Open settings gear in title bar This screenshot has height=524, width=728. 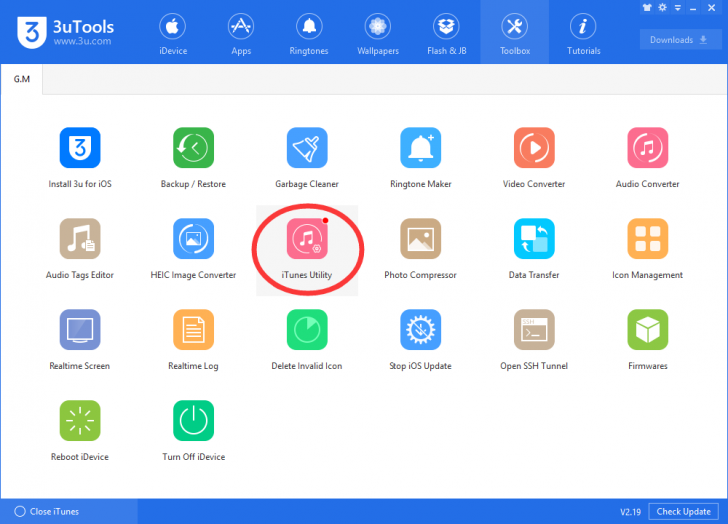tap(663, 7)
